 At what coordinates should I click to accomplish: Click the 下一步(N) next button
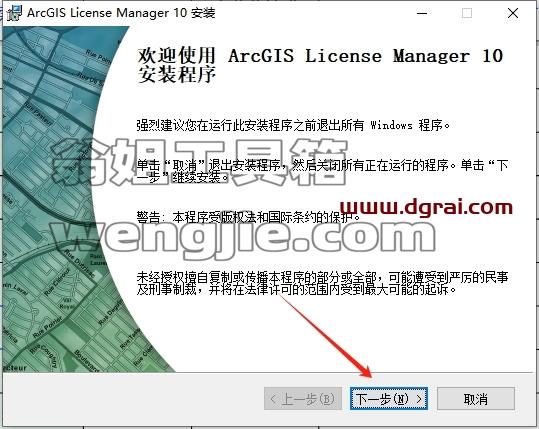pyautogui.click(x=389, y=399)
